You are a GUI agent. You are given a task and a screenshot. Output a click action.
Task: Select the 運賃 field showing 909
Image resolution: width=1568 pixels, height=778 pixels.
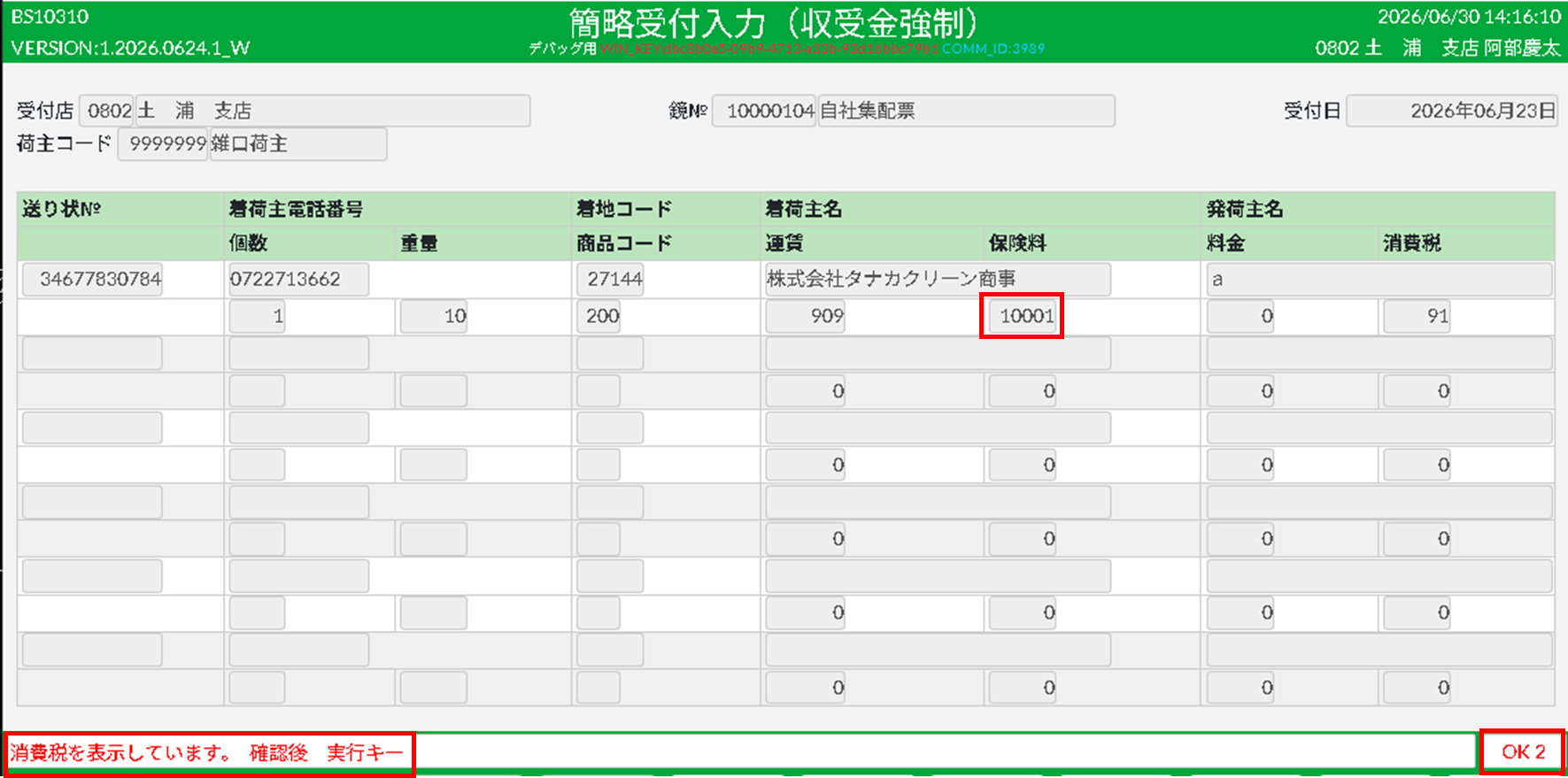[x=805, y=317]
